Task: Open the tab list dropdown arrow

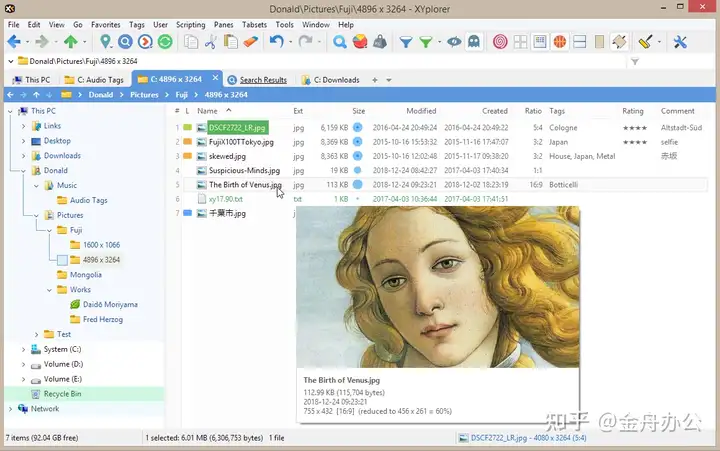Action: pyautogui.click(x=389, y=80)
